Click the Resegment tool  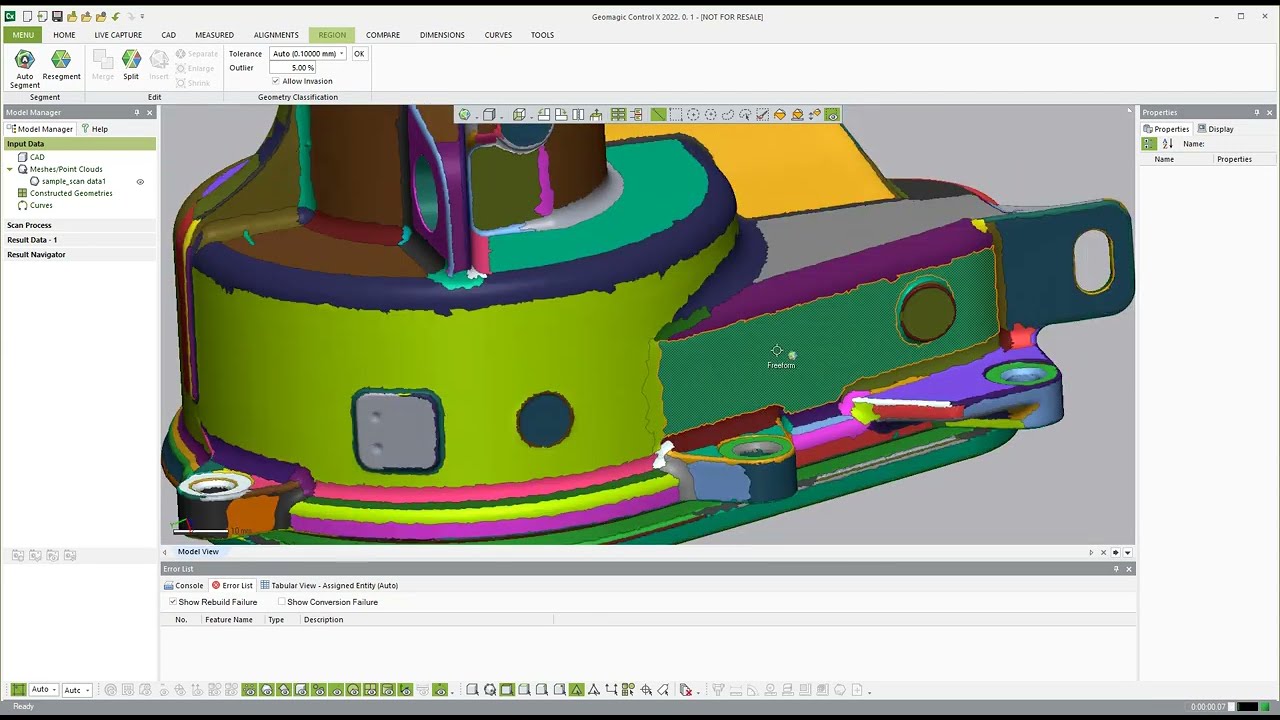[x=61, y=66]
